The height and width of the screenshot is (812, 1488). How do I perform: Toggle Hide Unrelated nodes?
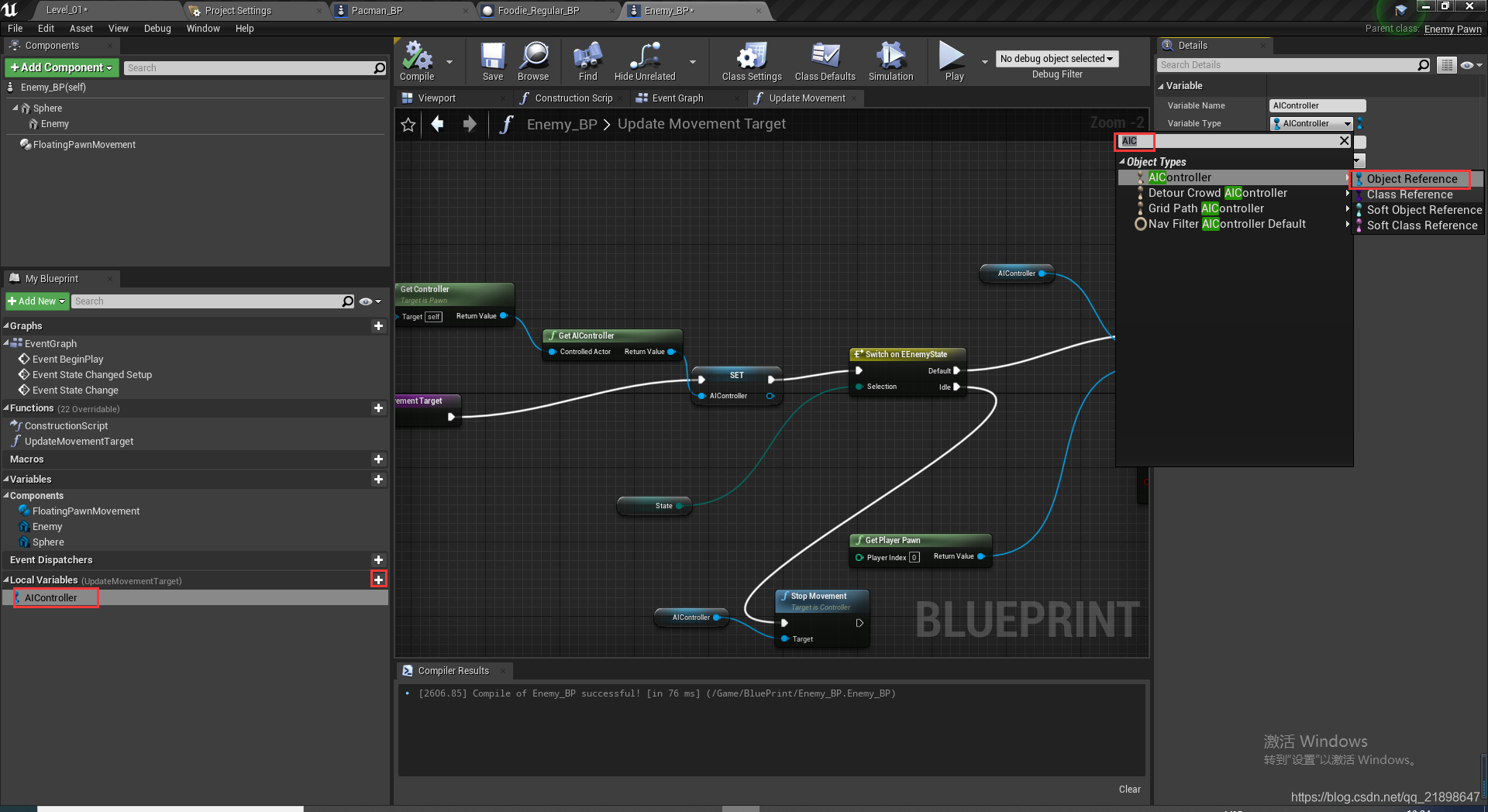pyautogui.click(x=645, y=61)
